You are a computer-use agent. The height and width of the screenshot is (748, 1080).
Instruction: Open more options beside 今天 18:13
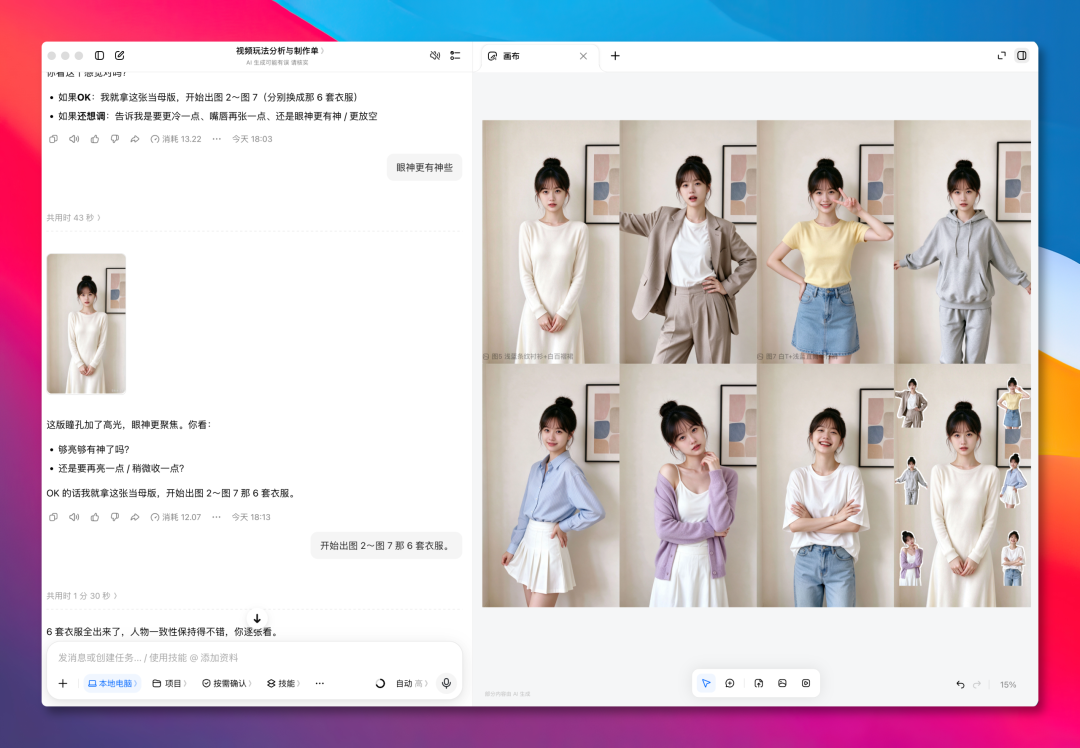coord(216,517)
